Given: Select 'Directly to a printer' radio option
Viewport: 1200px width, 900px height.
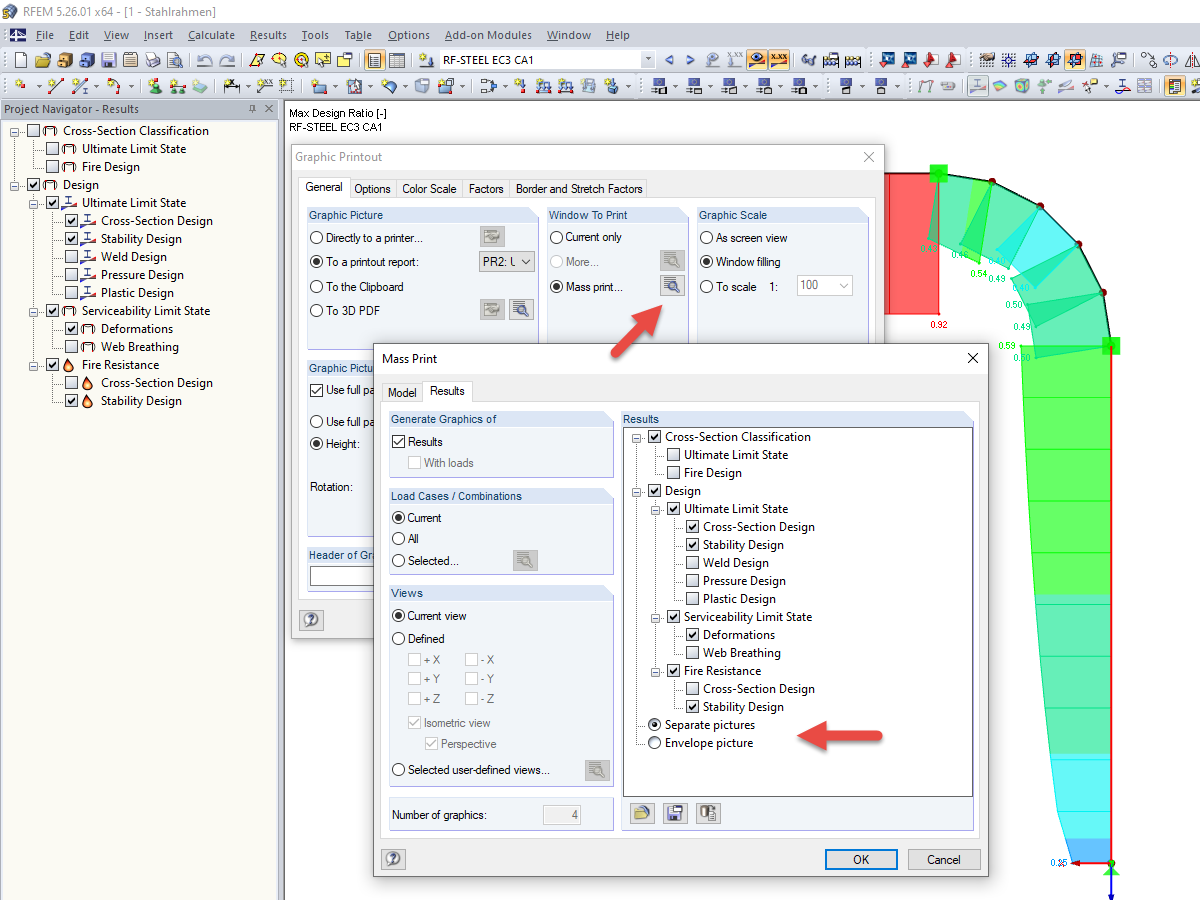Looking at the screenshot, I should (317, 238).
